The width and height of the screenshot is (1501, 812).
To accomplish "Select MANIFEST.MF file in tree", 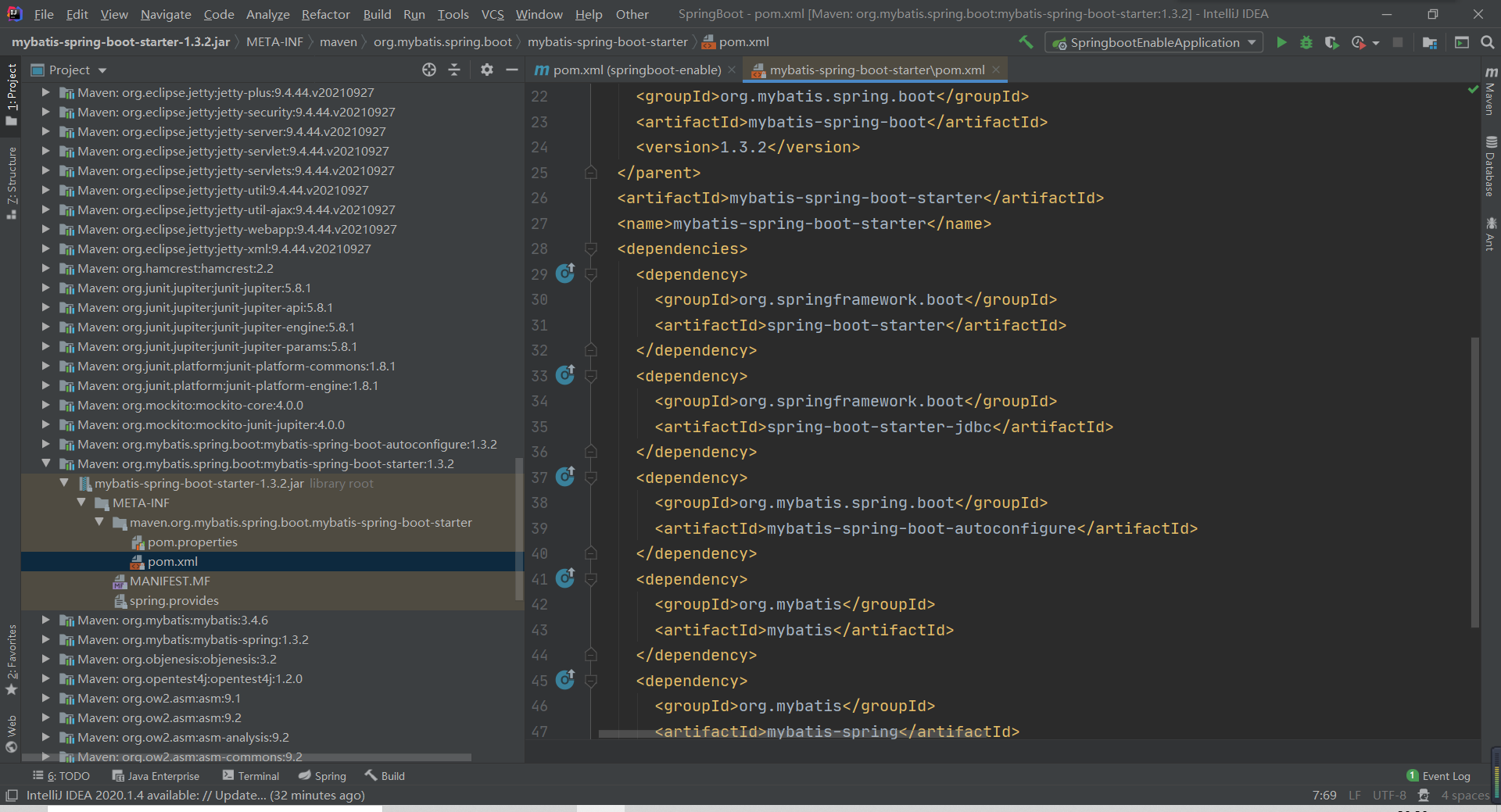I will coord(170,581).
